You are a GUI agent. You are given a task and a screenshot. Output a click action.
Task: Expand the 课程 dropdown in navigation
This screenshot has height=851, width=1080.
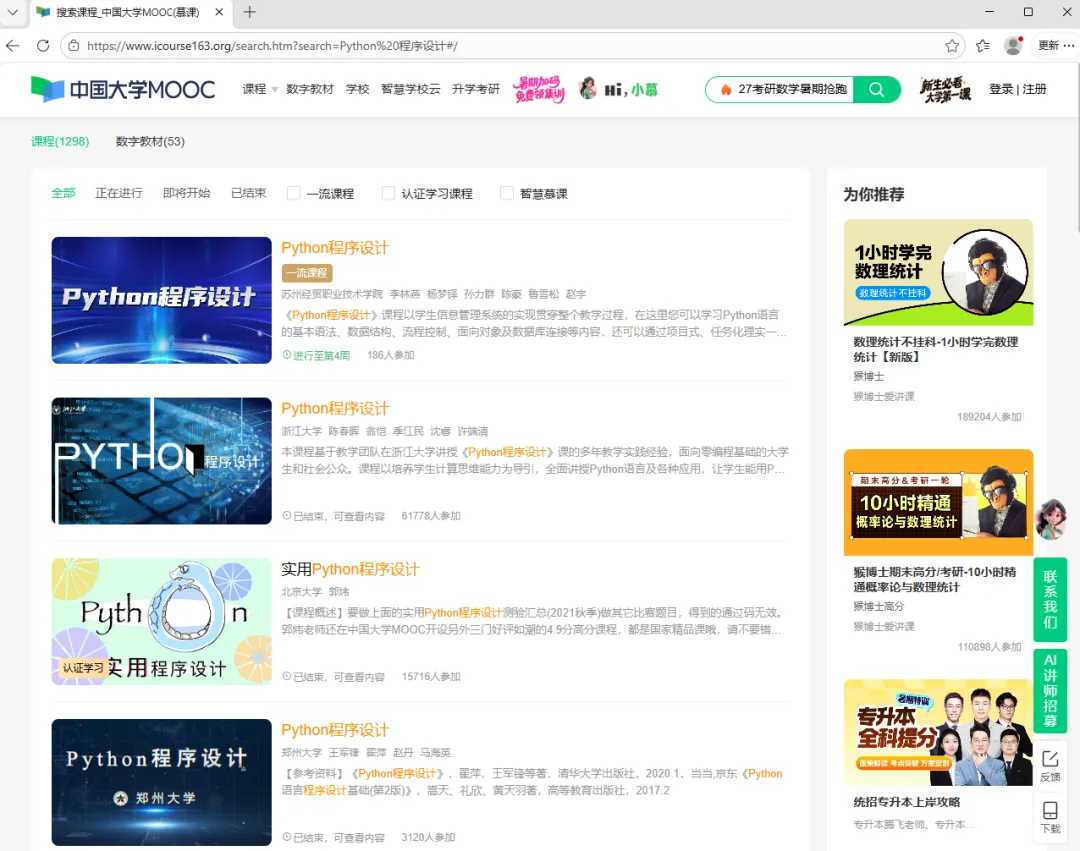[x=260, y=90]
